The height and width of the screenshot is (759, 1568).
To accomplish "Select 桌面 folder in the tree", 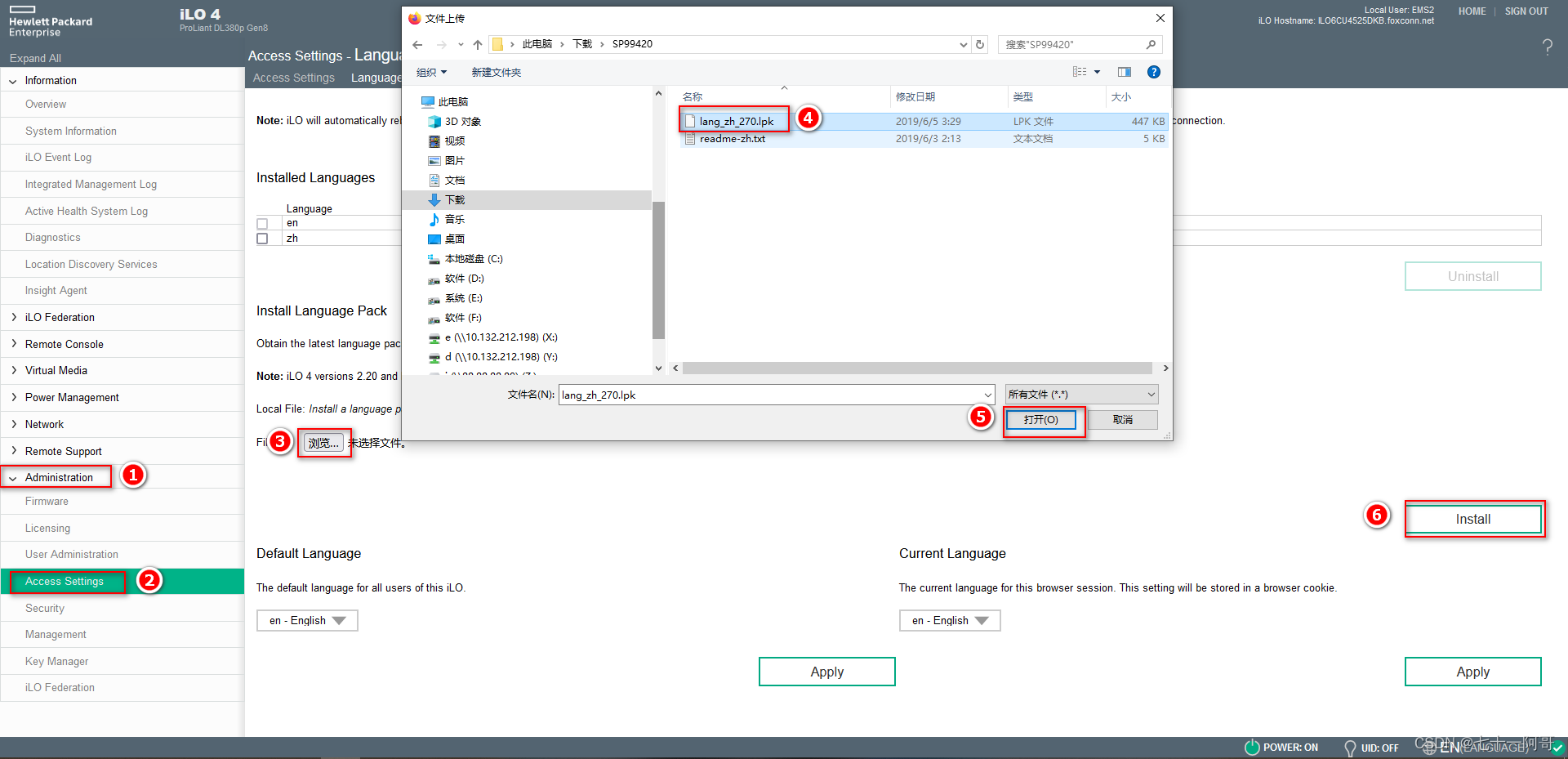I will [x=447, y=239].
